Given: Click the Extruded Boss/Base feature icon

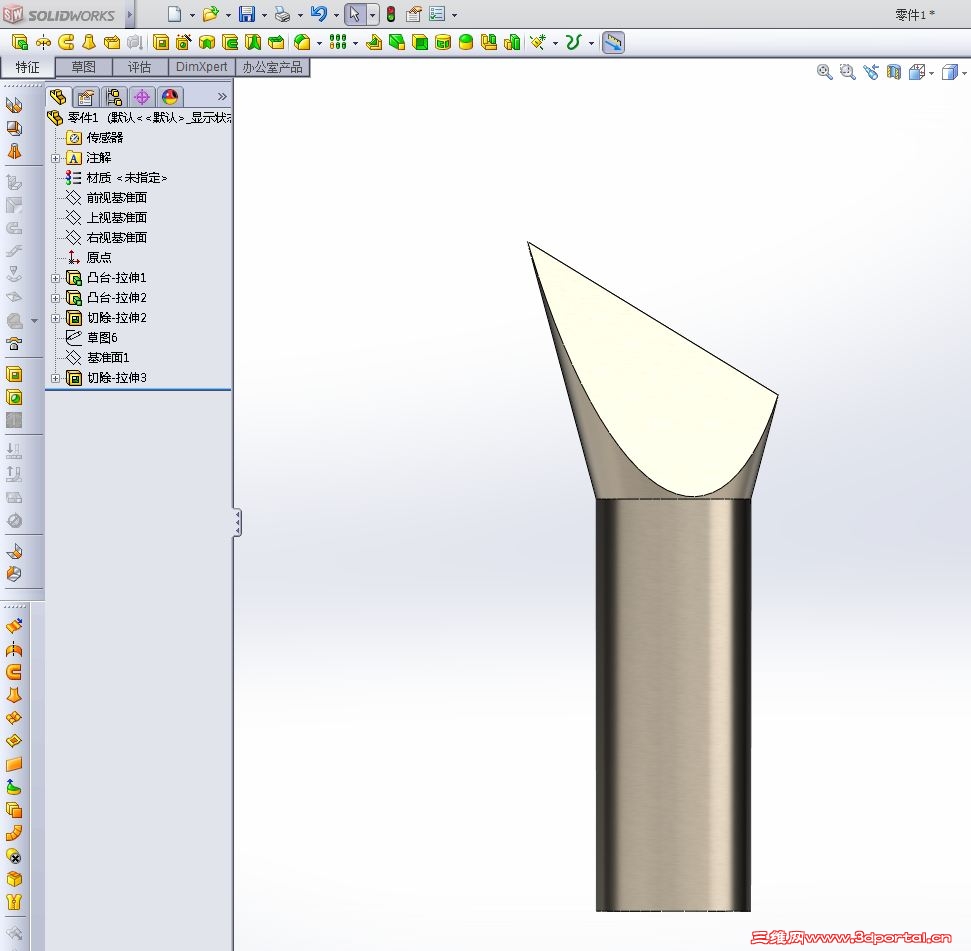Looking at the screenshot, I should (x=20, y=42).
